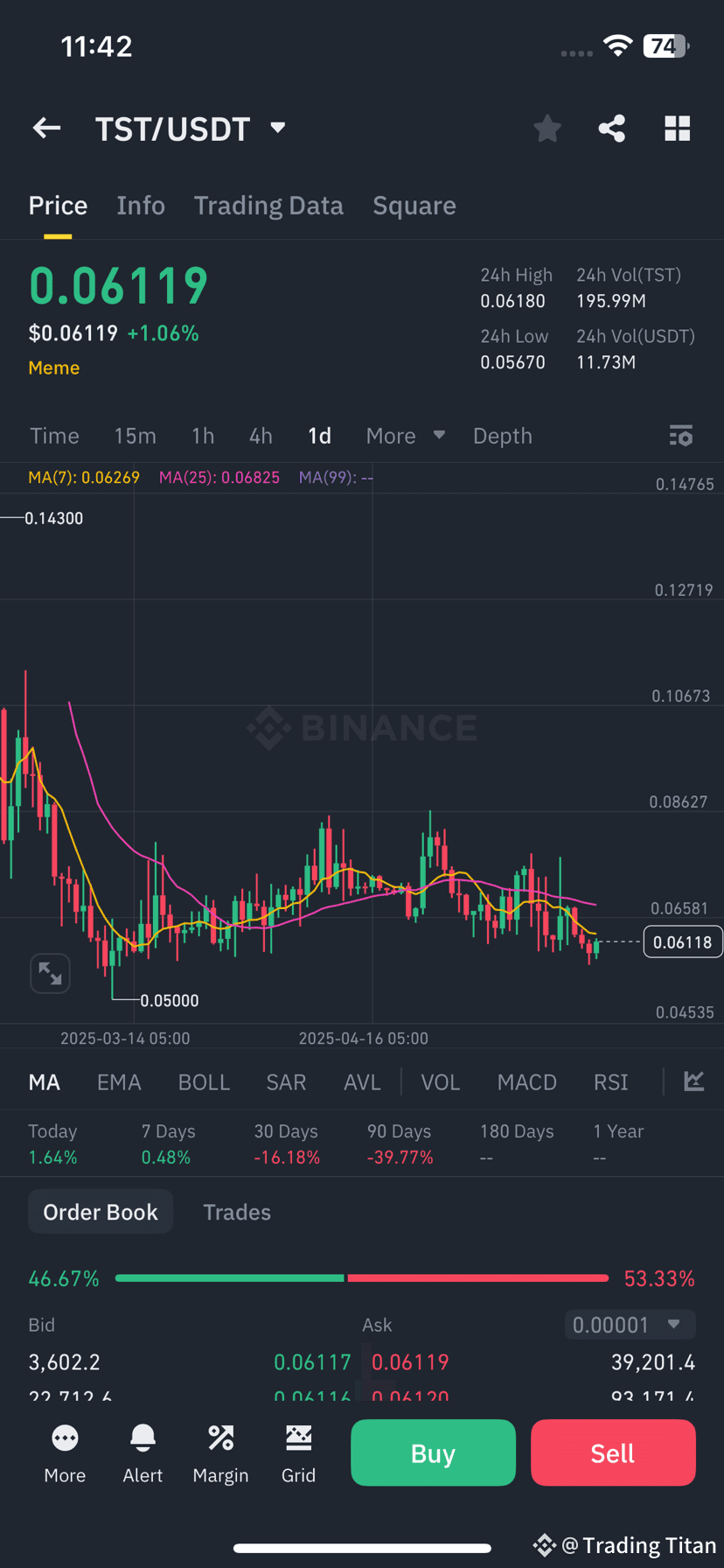Open Grid trading icon

click(x=298, y=1453)
